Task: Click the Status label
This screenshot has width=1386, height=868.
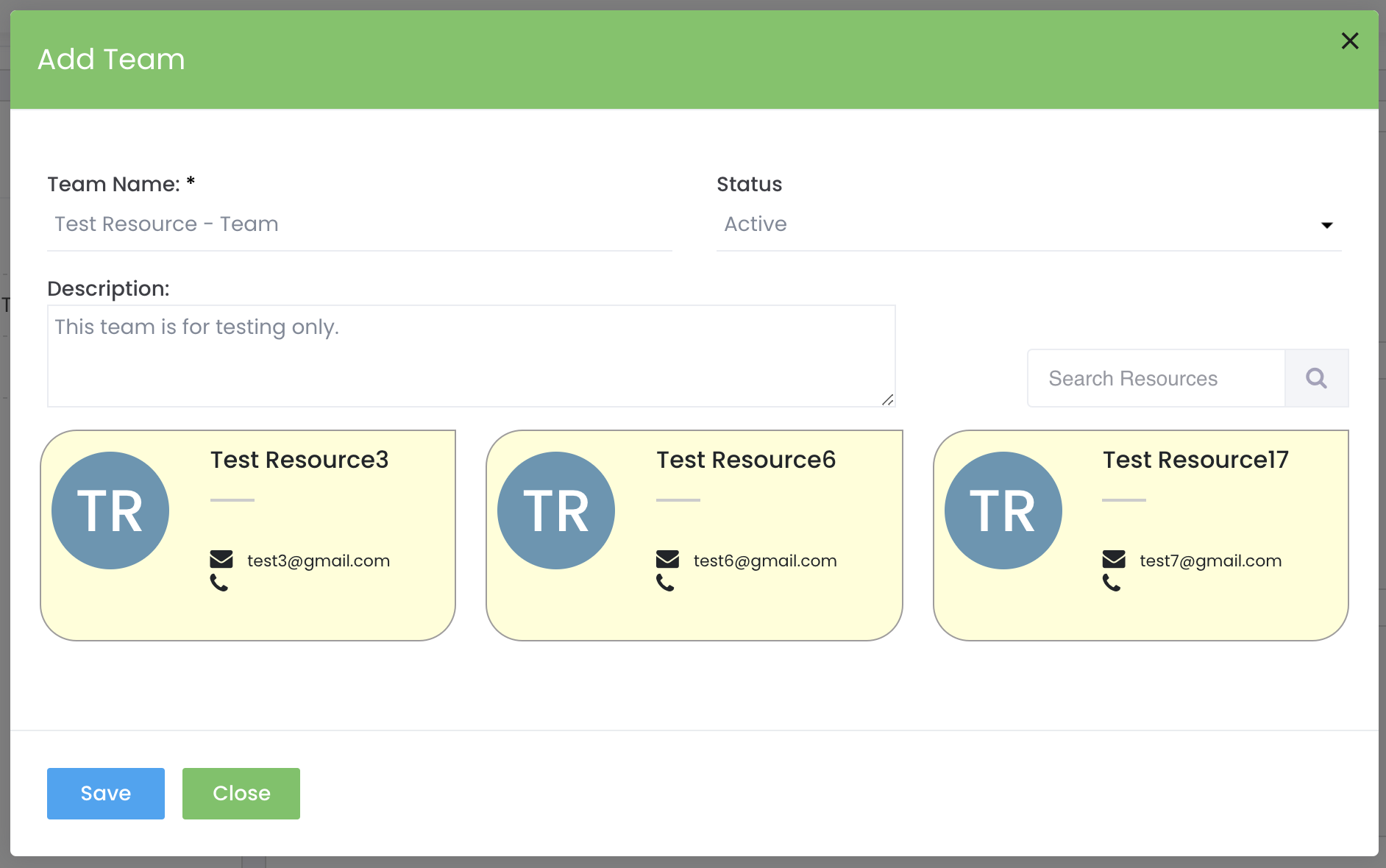Action: pos(750,184)
